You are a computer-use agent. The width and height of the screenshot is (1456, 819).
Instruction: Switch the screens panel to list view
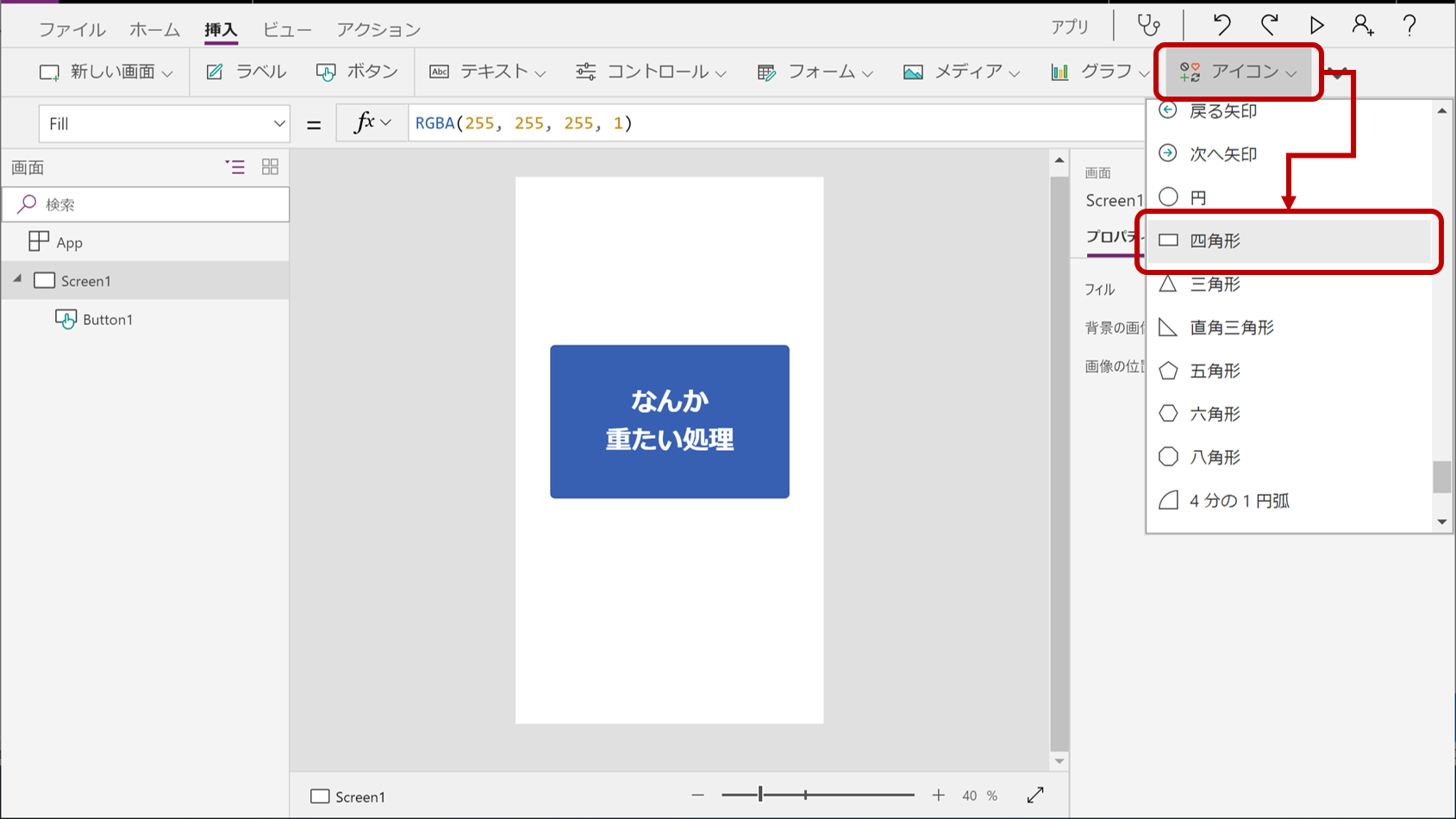pos(234,166)
